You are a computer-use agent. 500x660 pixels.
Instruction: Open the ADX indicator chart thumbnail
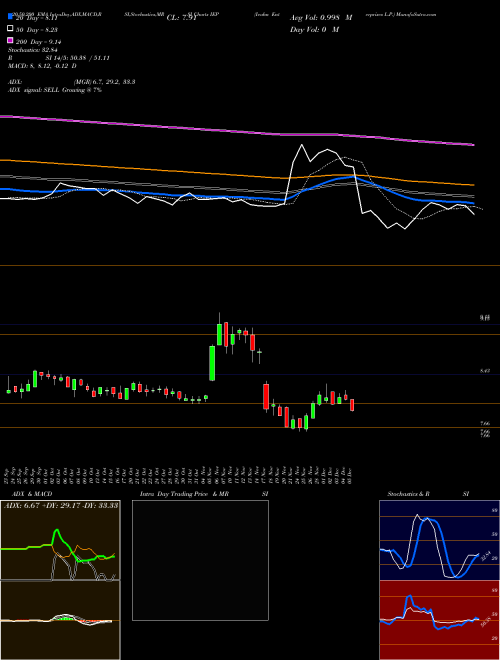(x=60, y=540)
